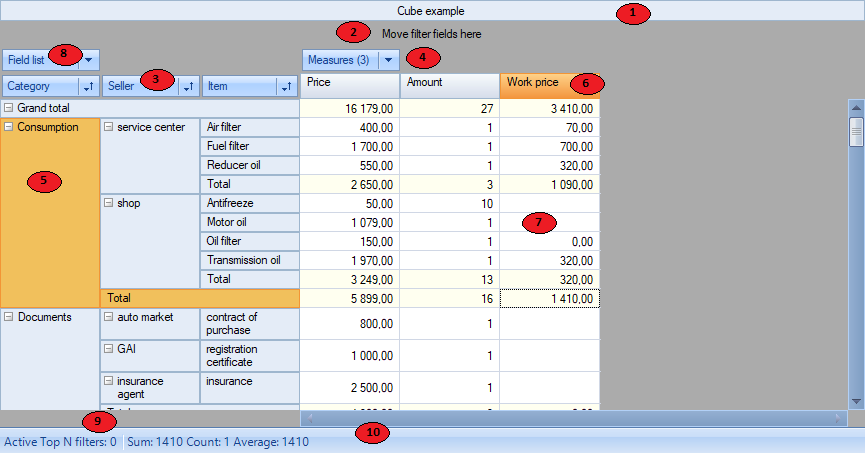Collapse the GAI seller group
Screen dimensions: 865x453
(x=108, y=349)
